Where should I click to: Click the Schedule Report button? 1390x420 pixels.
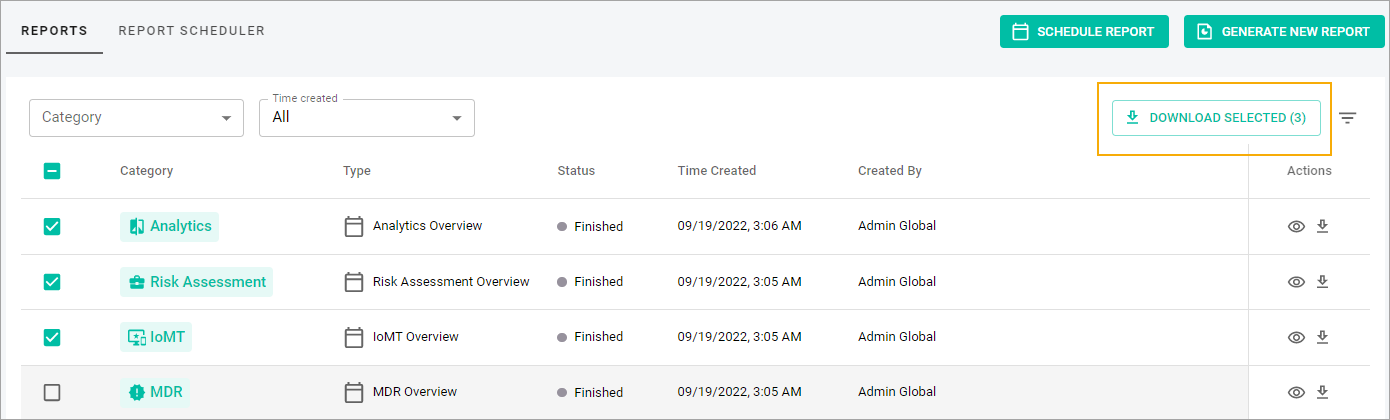pyautogui.click(x=1084, y=31)
